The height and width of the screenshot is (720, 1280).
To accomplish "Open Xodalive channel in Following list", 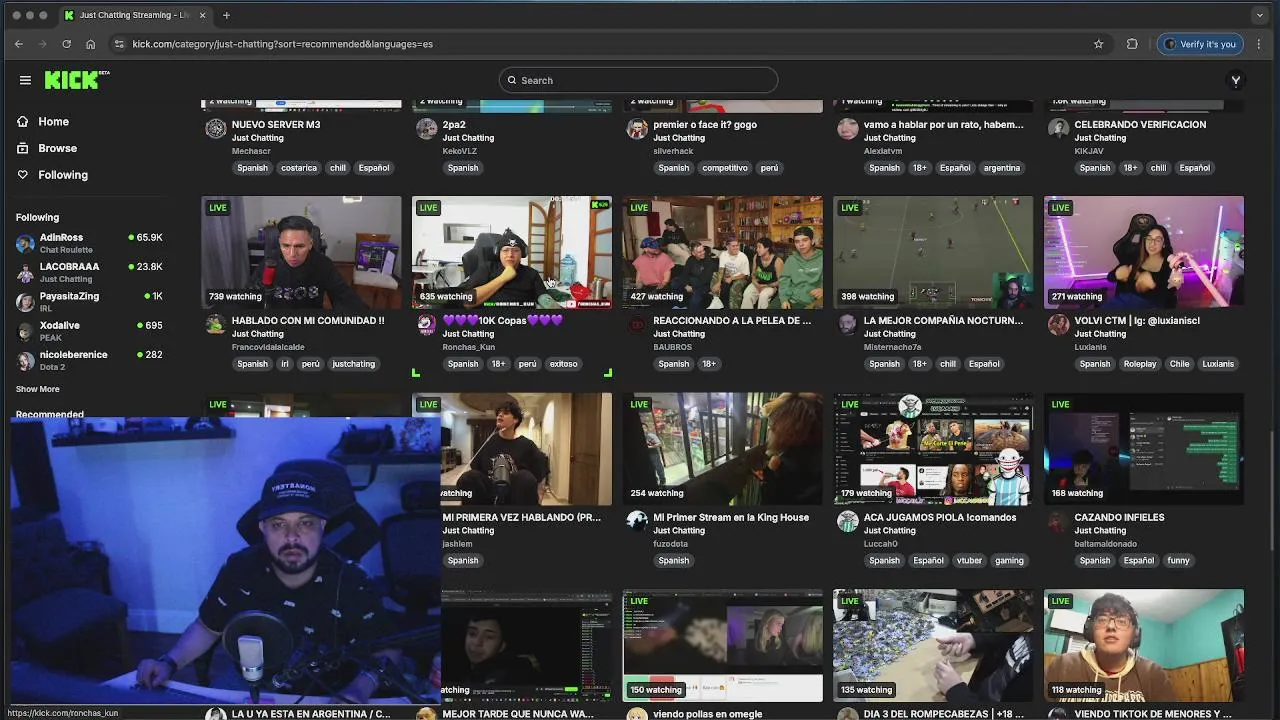I will pyautogui.click(x=89, y=330).
